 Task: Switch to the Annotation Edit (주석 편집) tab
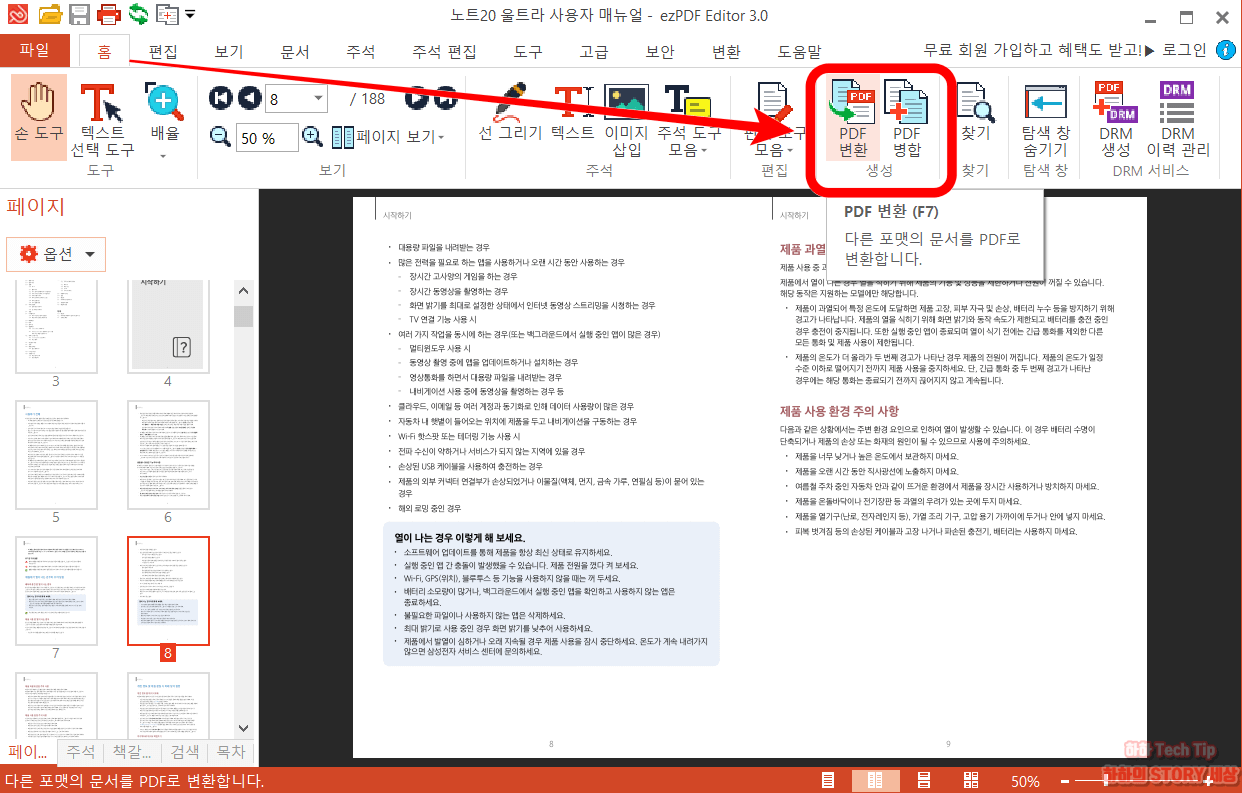pyautogui.click(x=444, y=51)
